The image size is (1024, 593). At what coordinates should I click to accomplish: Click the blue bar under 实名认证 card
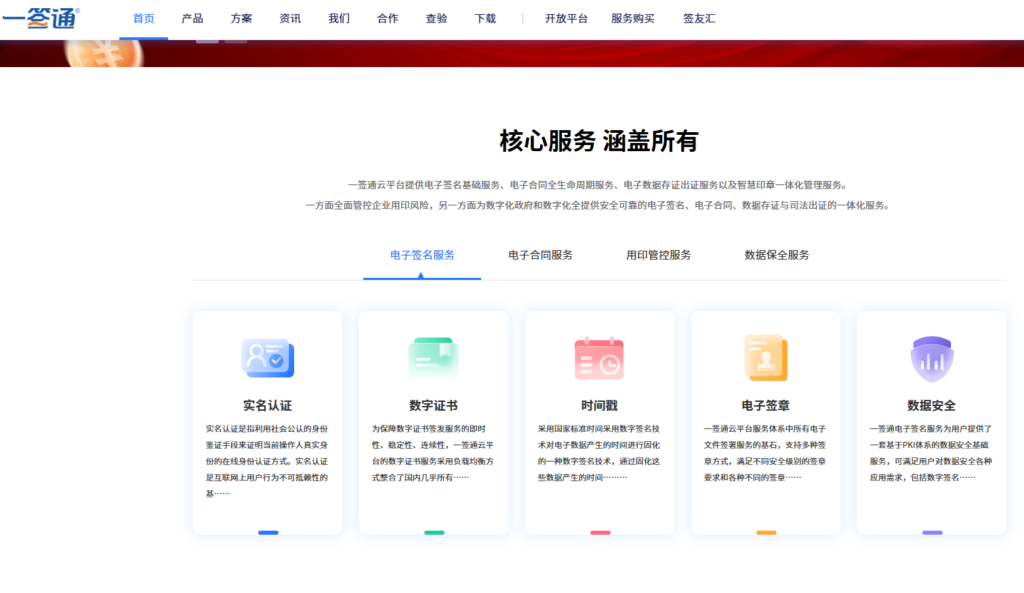point(268,532)
